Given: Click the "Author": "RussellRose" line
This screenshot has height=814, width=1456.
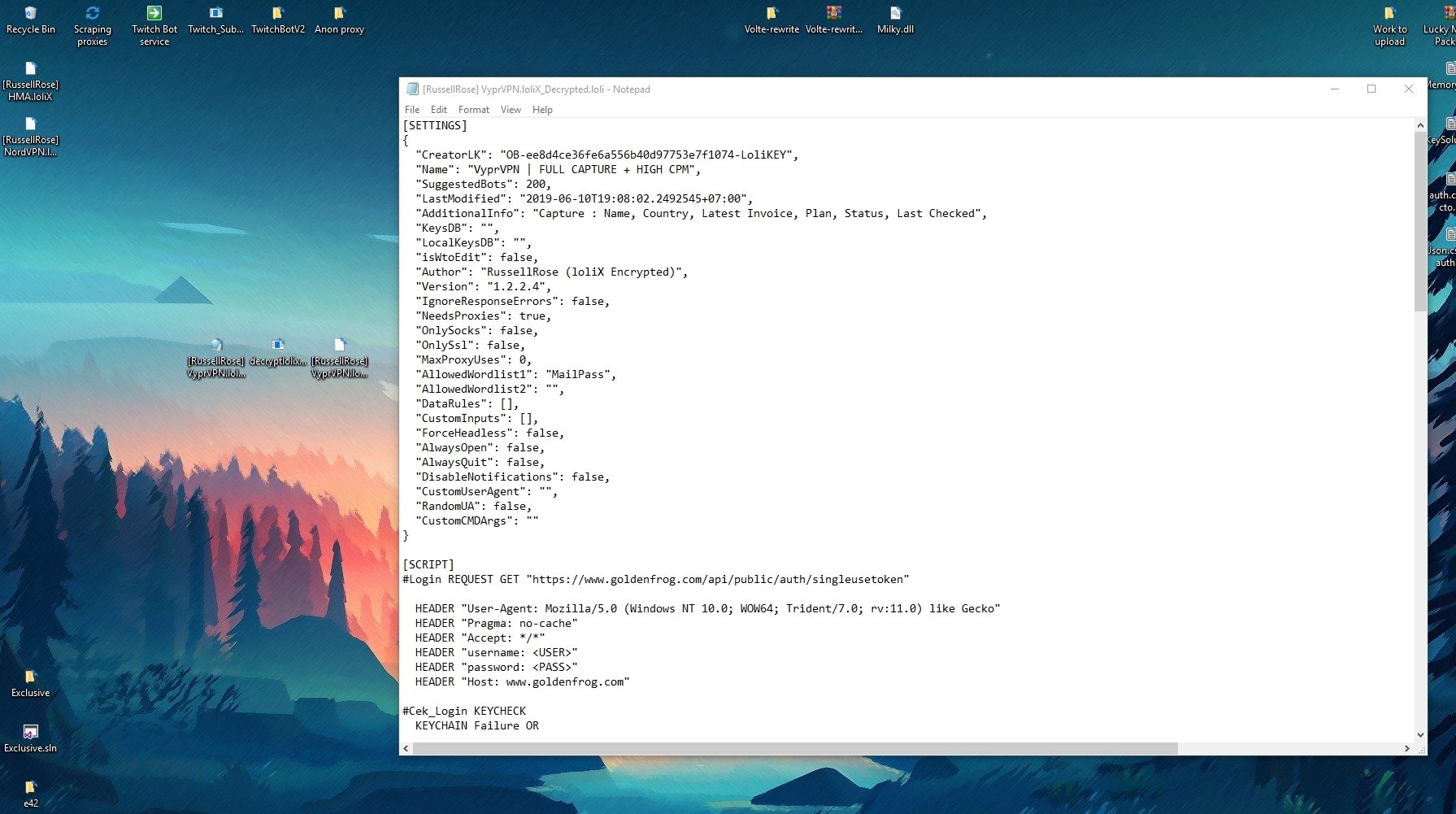Looking at the screenshot, I should pyautogui.click(x=551, y=272).
